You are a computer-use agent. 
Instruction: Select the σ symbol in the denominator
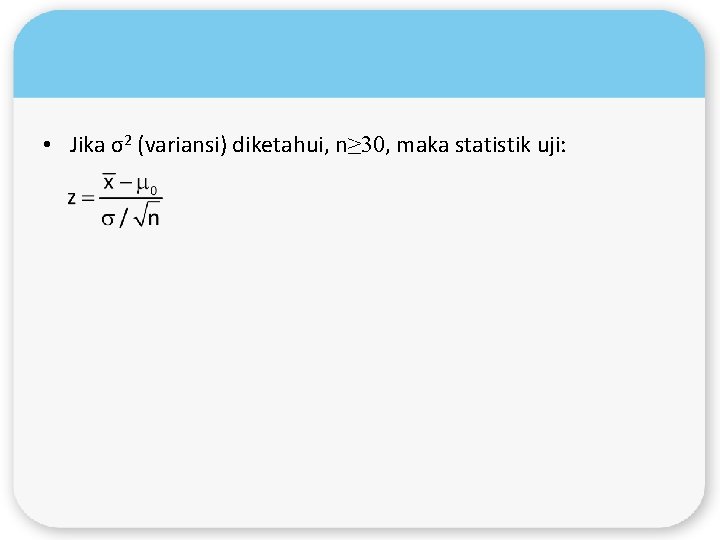pos(107,219)
